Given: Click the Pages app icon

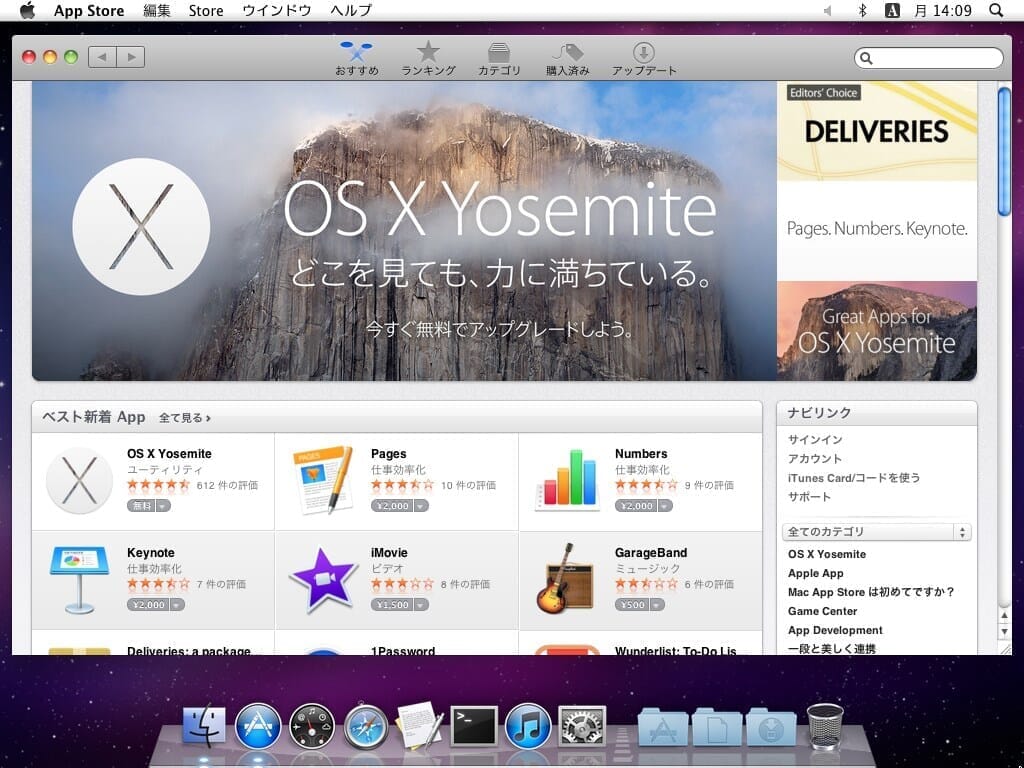Looking at the screenshot, I should point(323,480).
